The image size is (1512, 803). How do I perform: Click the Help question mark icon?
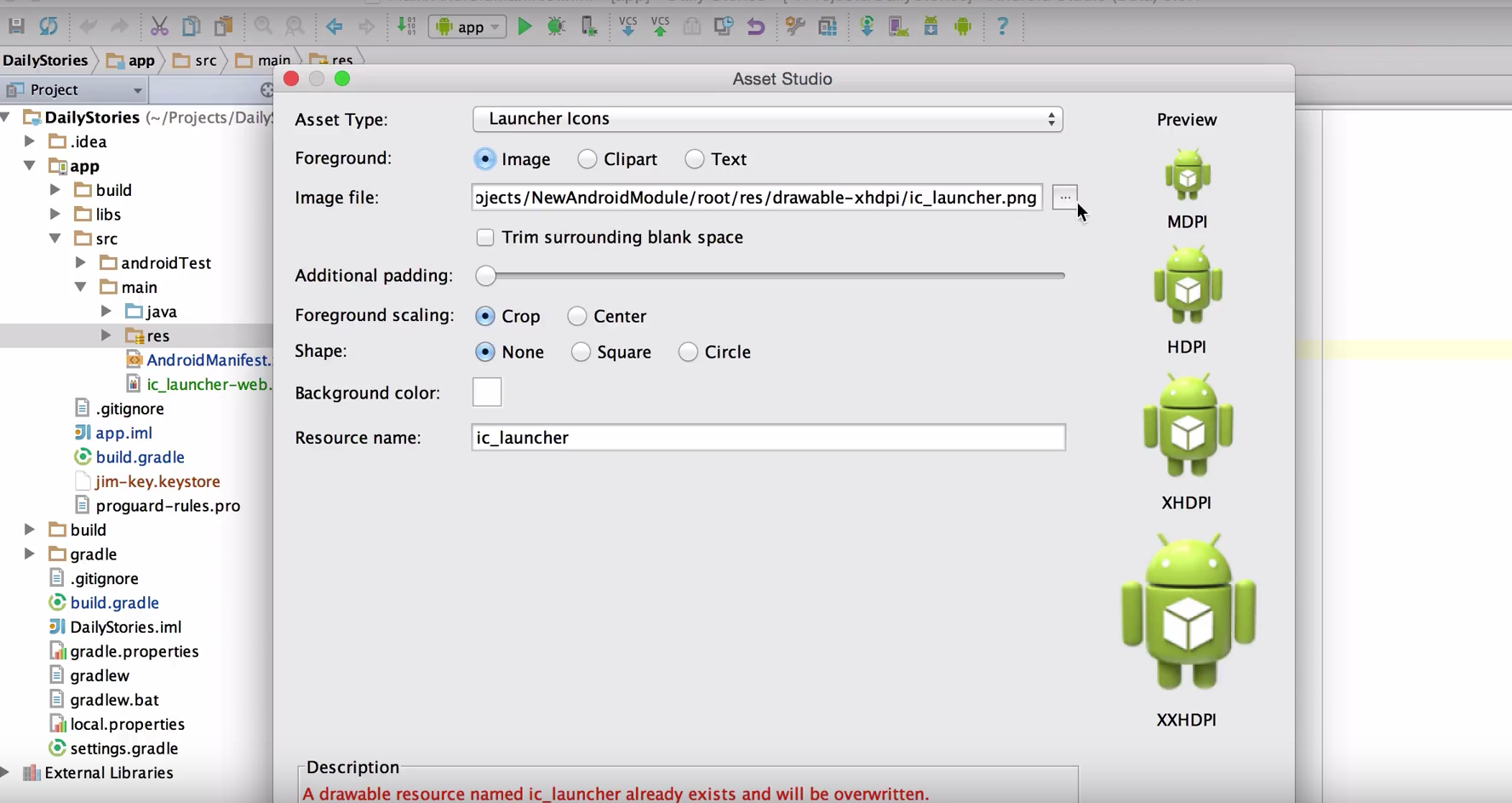pyautogui.click(x=1003, y=26)
